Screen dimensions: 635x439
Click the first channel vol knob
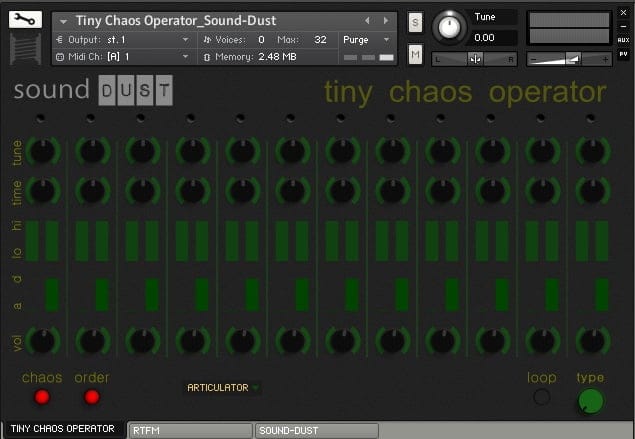tap(43, 341)
